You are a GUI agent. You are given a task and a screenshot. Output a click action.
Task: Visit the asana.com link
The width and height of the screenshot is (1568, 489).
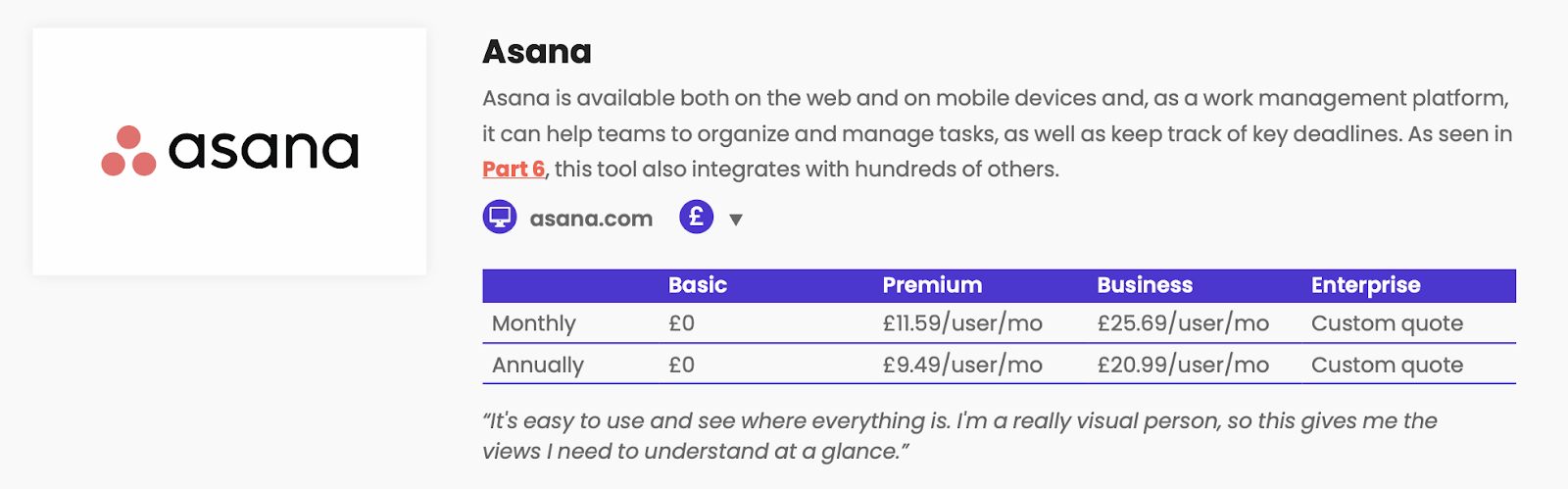coord(591,219)
